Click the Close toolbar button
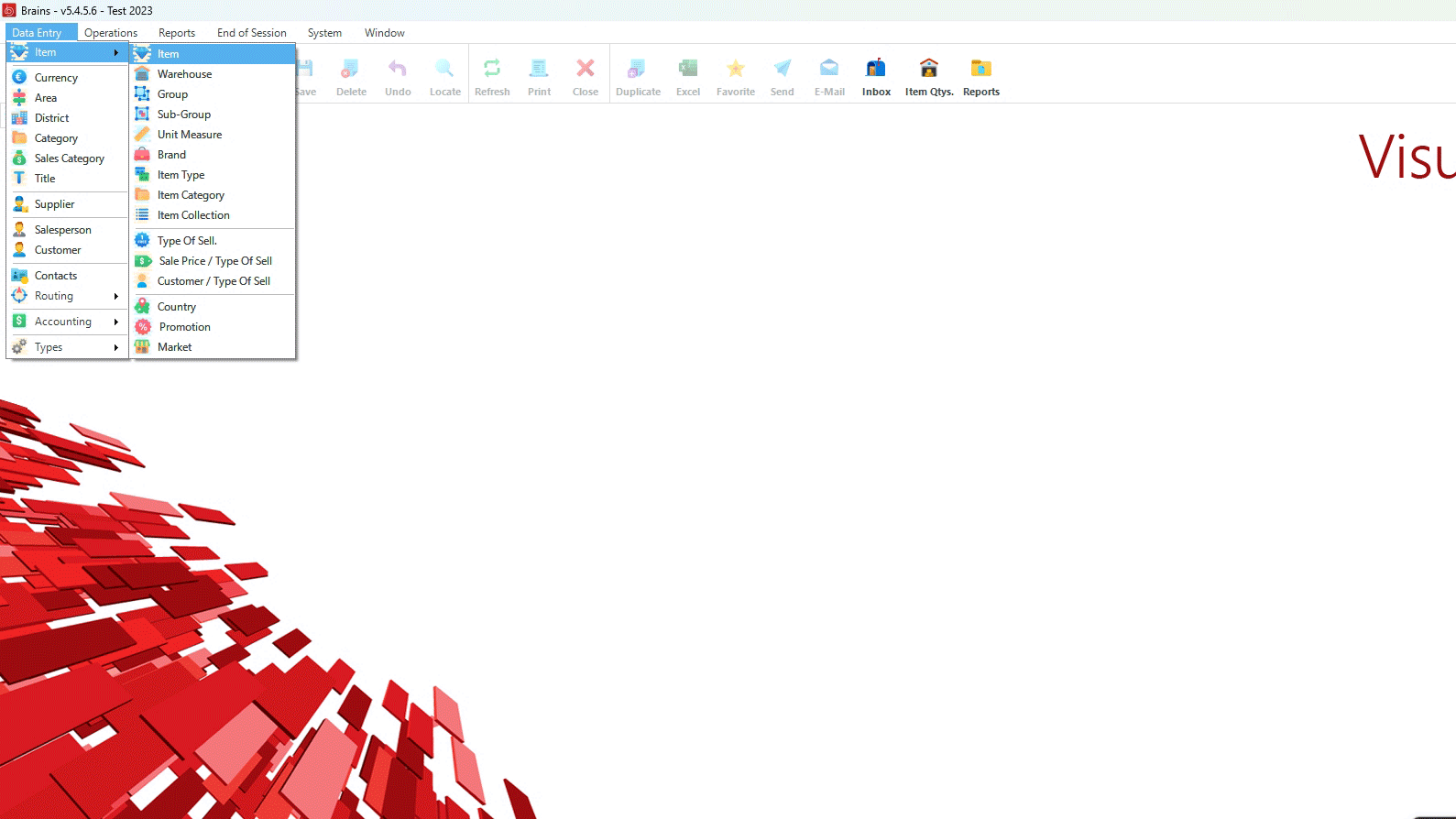Screen dimensions: 1456x819 pyautogui.click(x=586, y=77)
